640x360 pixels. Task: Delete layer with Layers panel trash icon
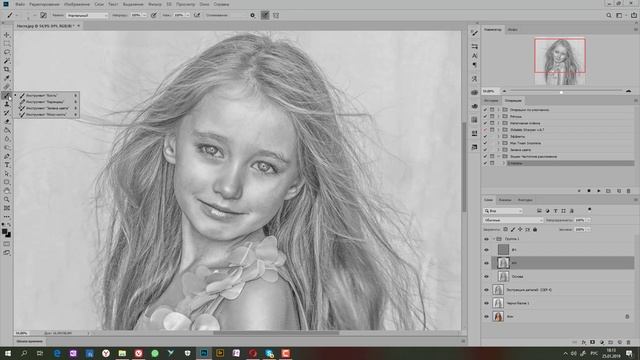tap(629, 342)
